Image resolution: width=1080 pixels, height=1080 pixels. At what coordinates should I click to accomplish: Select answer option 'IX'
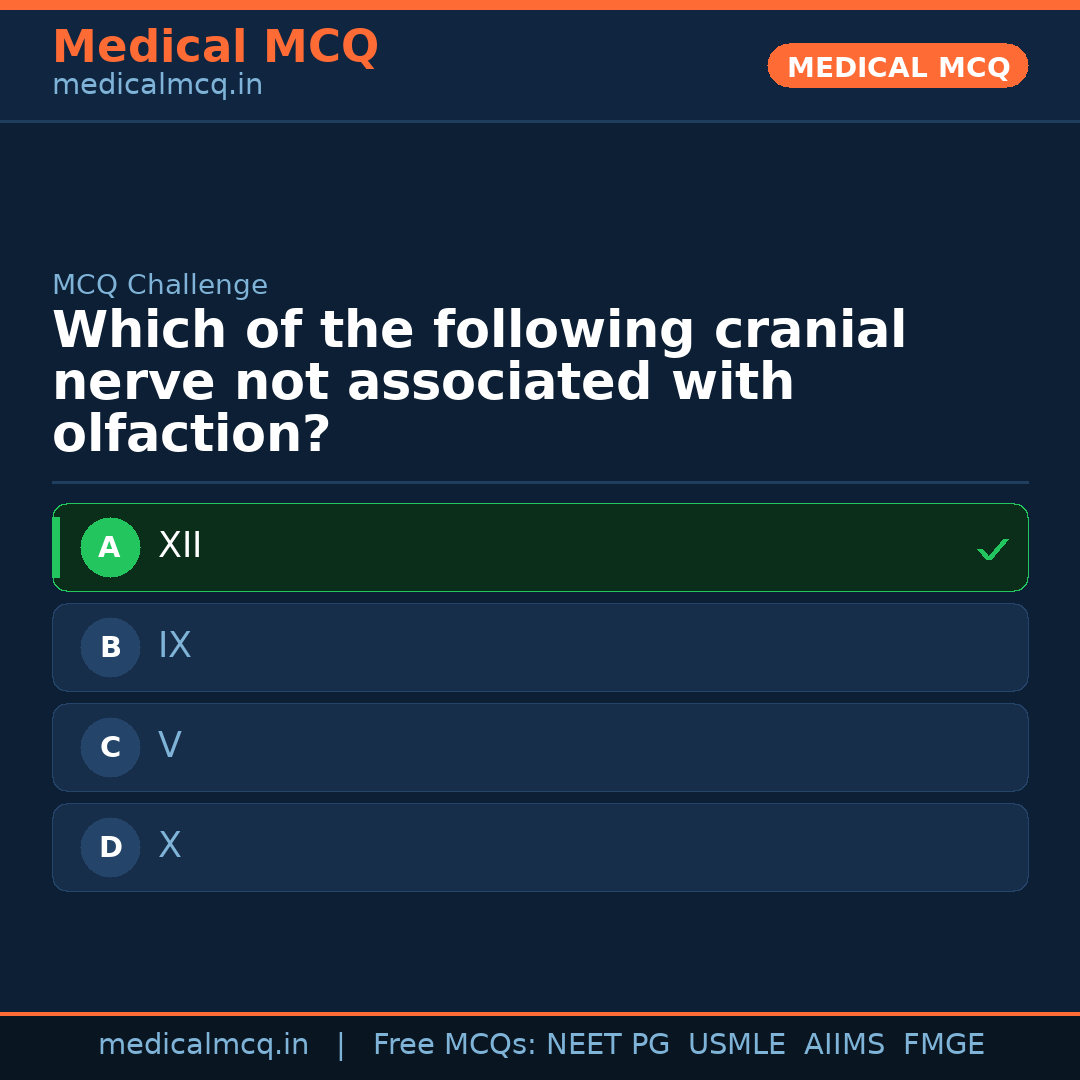pyautogui.click(x=540, y=647)
